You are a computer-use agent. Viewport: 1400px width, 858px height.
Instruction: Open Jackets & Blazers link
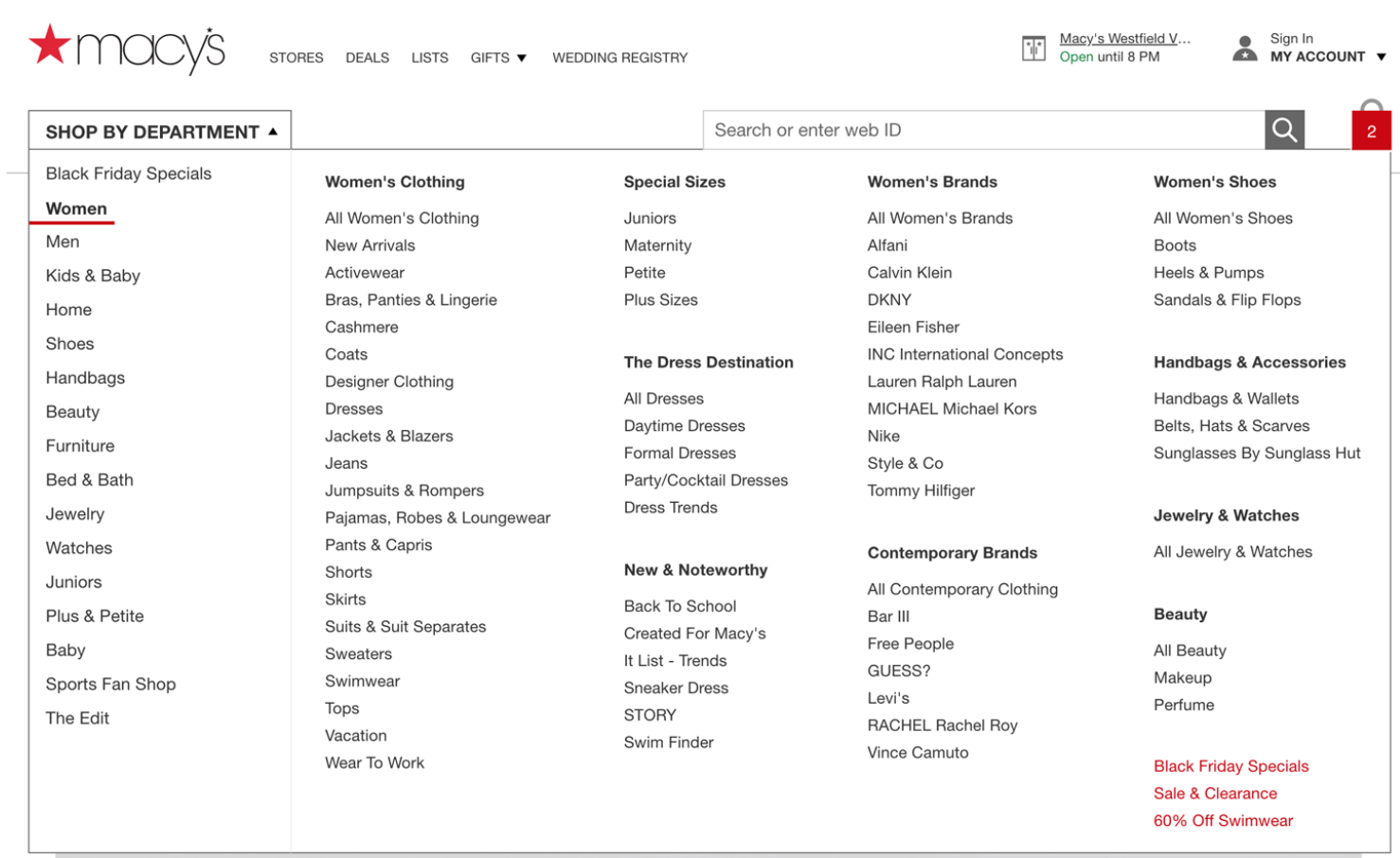pyautogui.click(x=389, y=437)
